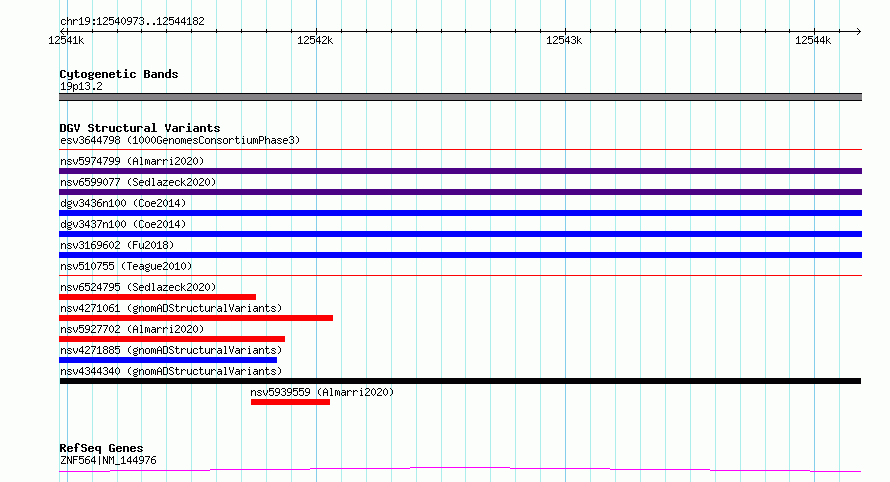Screen dimensions: 890x482
Task: Click the 12541k ruler tick label
Action: (66, 40)
